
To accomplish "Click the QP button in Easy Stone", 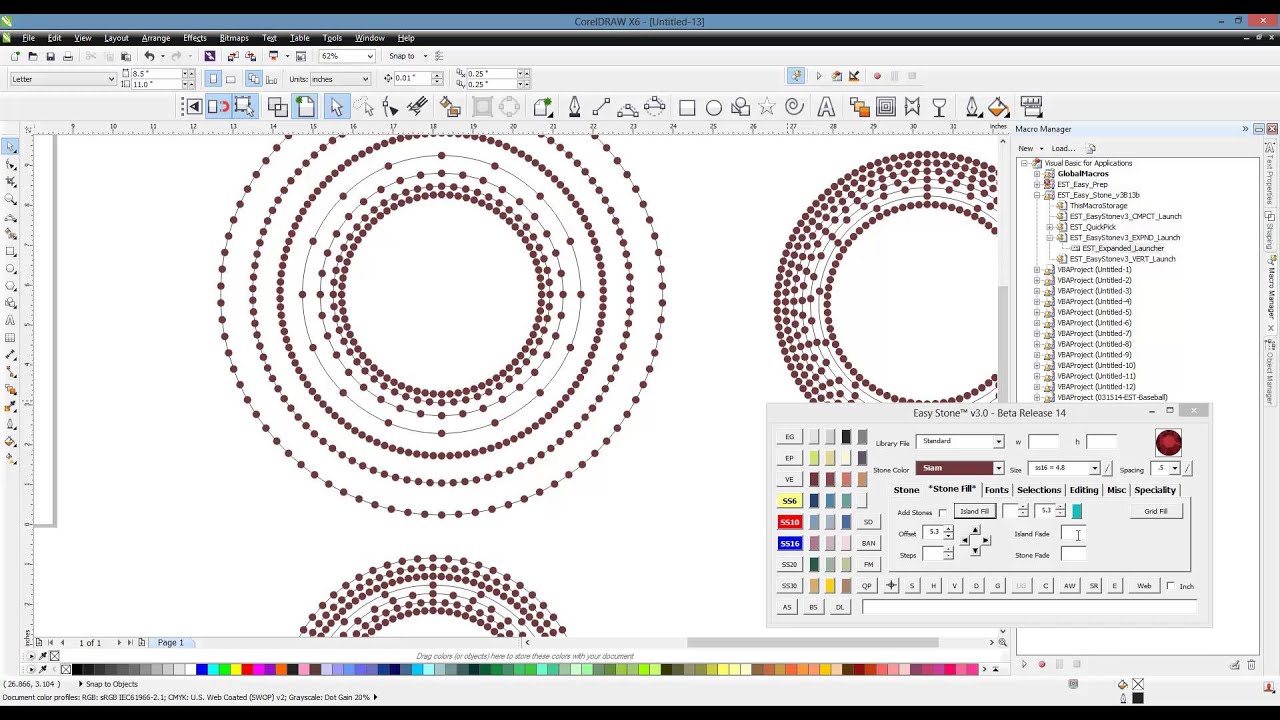I will click(867, 586).
